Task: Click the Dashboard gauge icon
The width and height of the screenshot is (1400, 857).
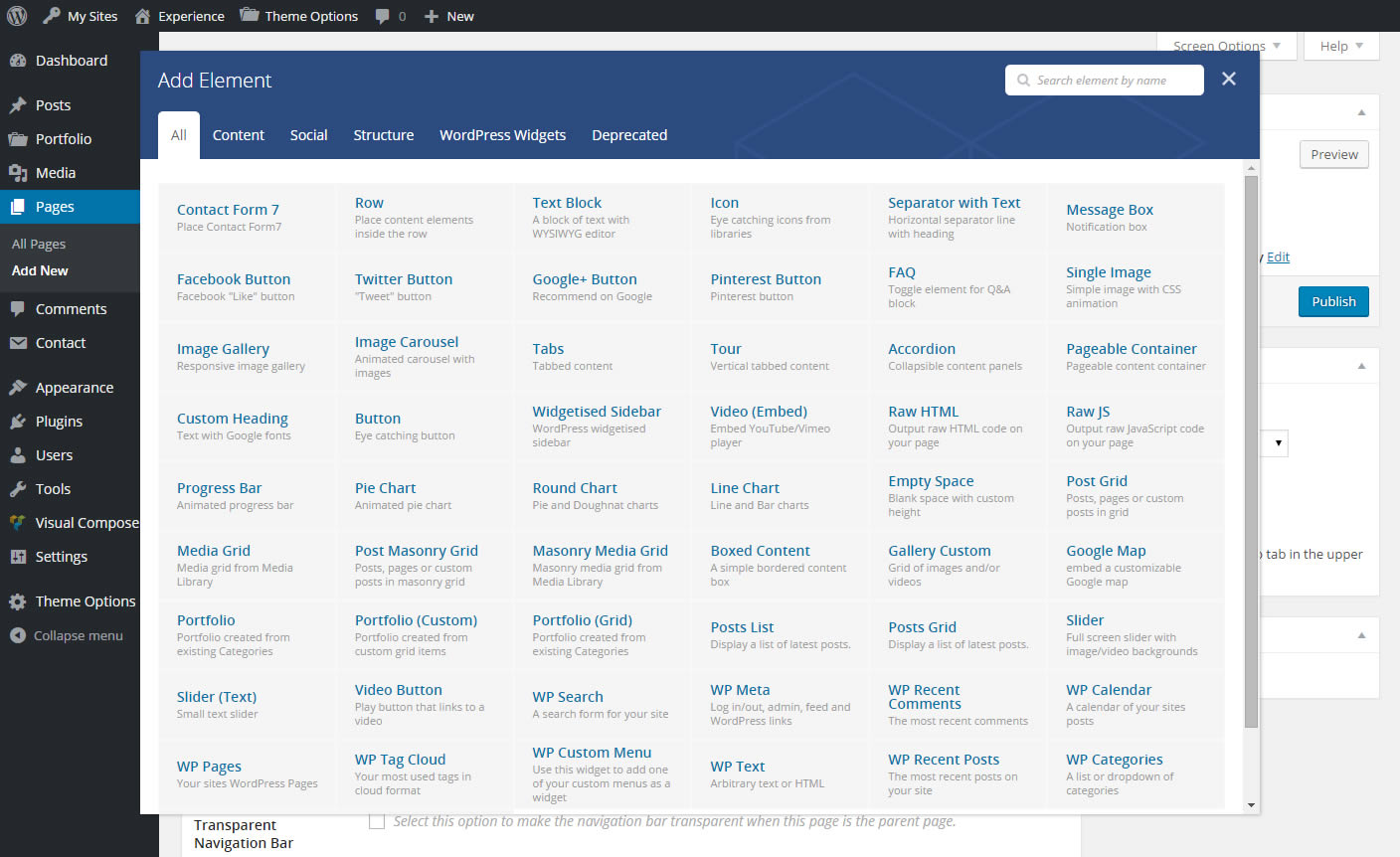Action: coord(18,61)
